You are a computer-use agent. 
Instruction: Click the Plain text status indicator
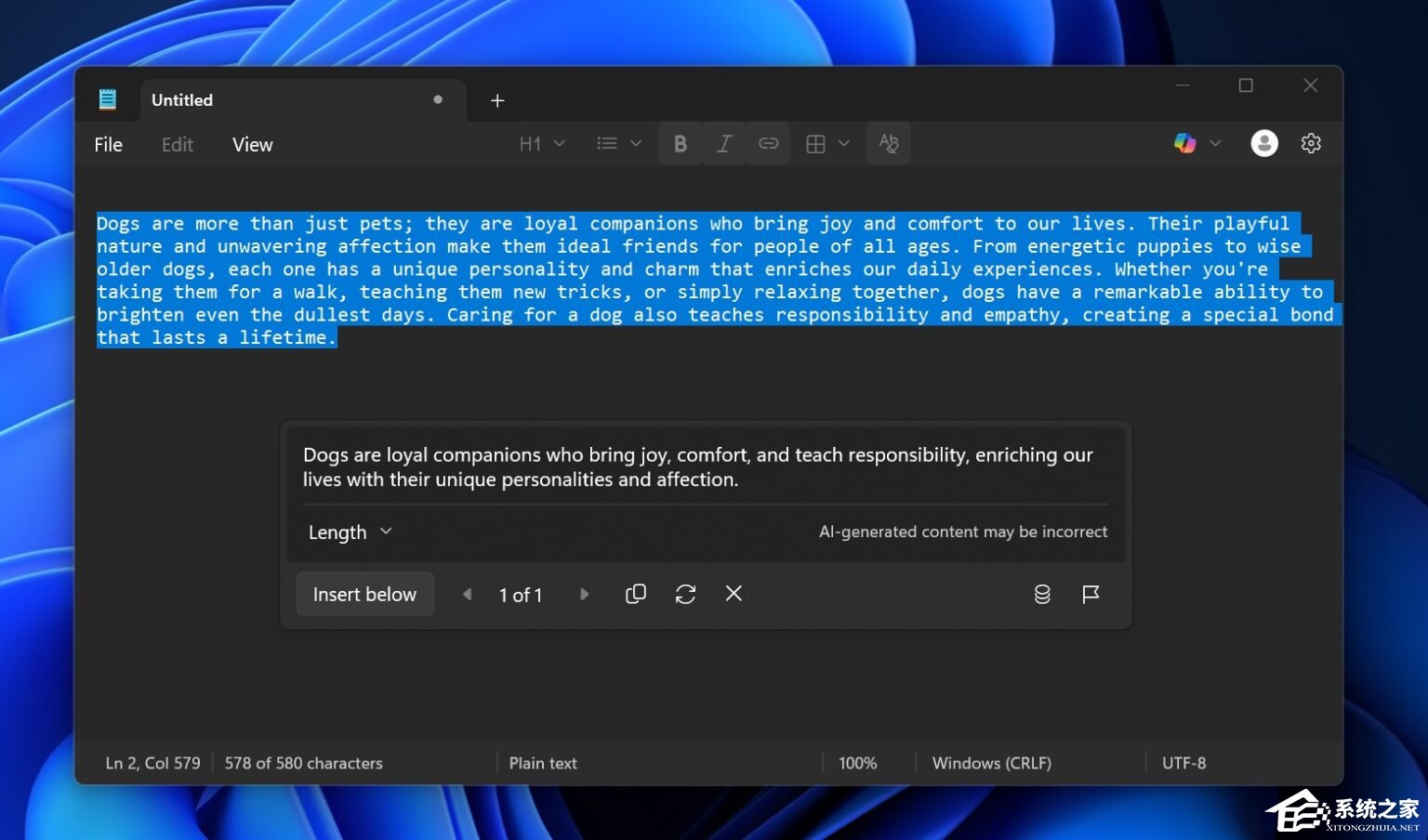click(x=543, y=763)
